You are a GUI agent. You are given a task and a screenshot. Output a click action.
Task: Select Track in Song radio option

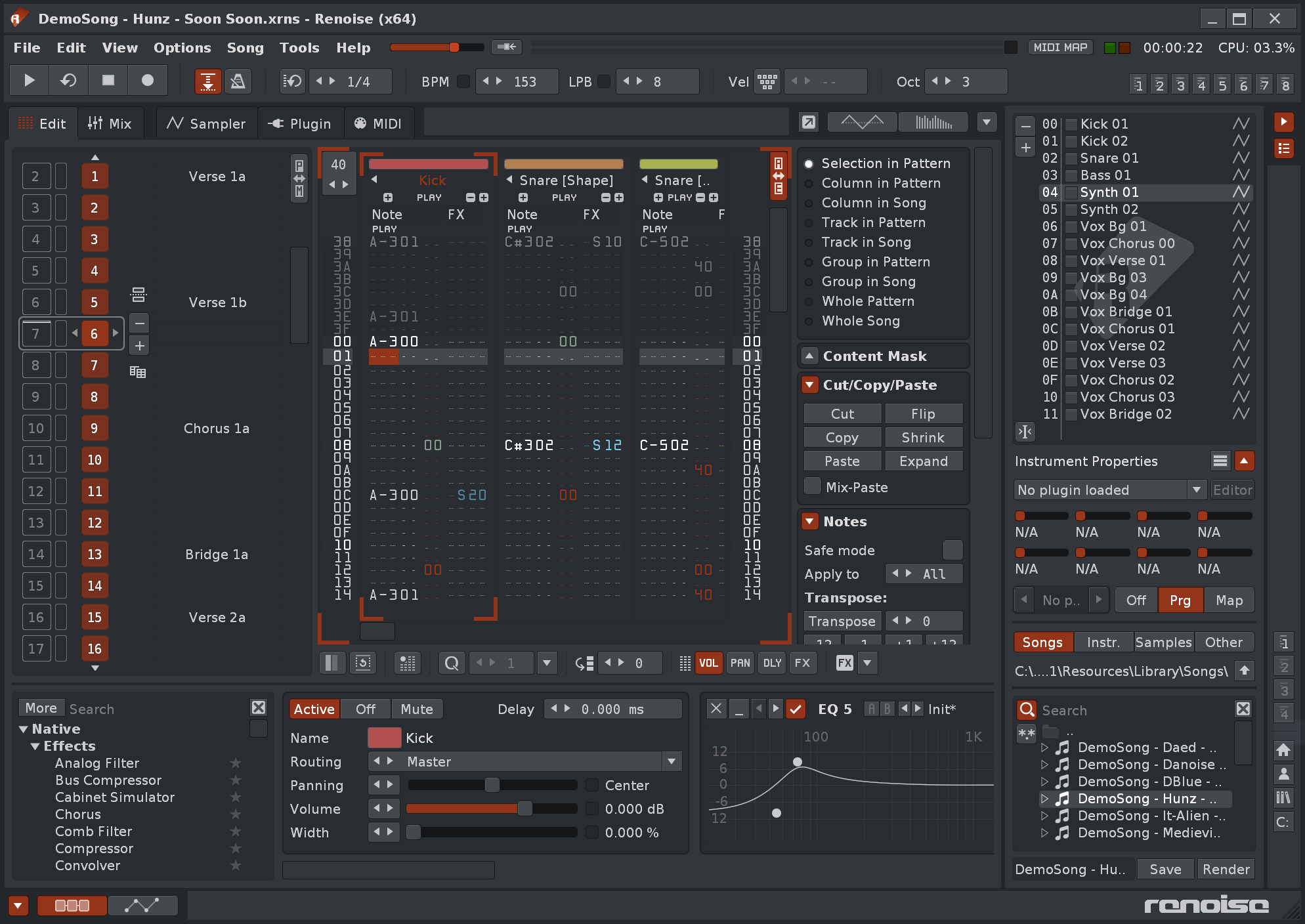809,242
